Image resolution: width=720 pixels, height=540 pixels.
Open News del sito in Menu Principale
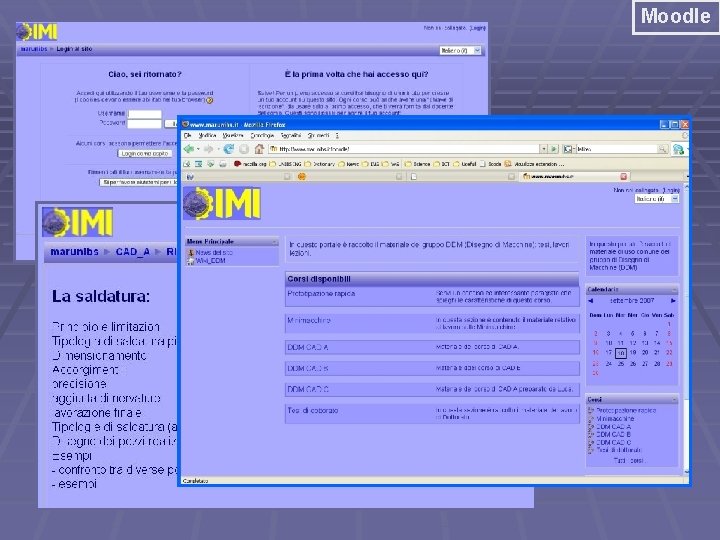click(214, 253)
